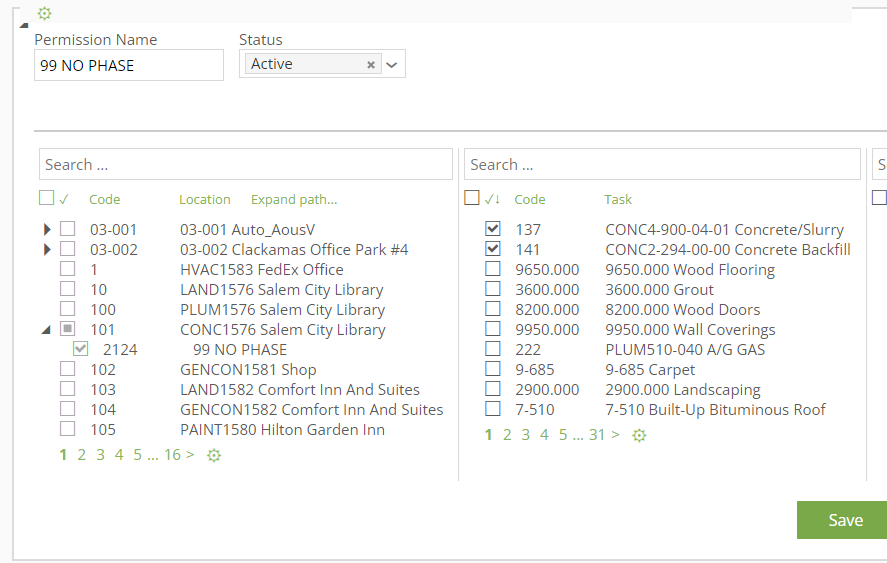Expand the 03-002 Clackamas Office Park row
The width and height of the screenshot is (887, 563).
(47, 249)
